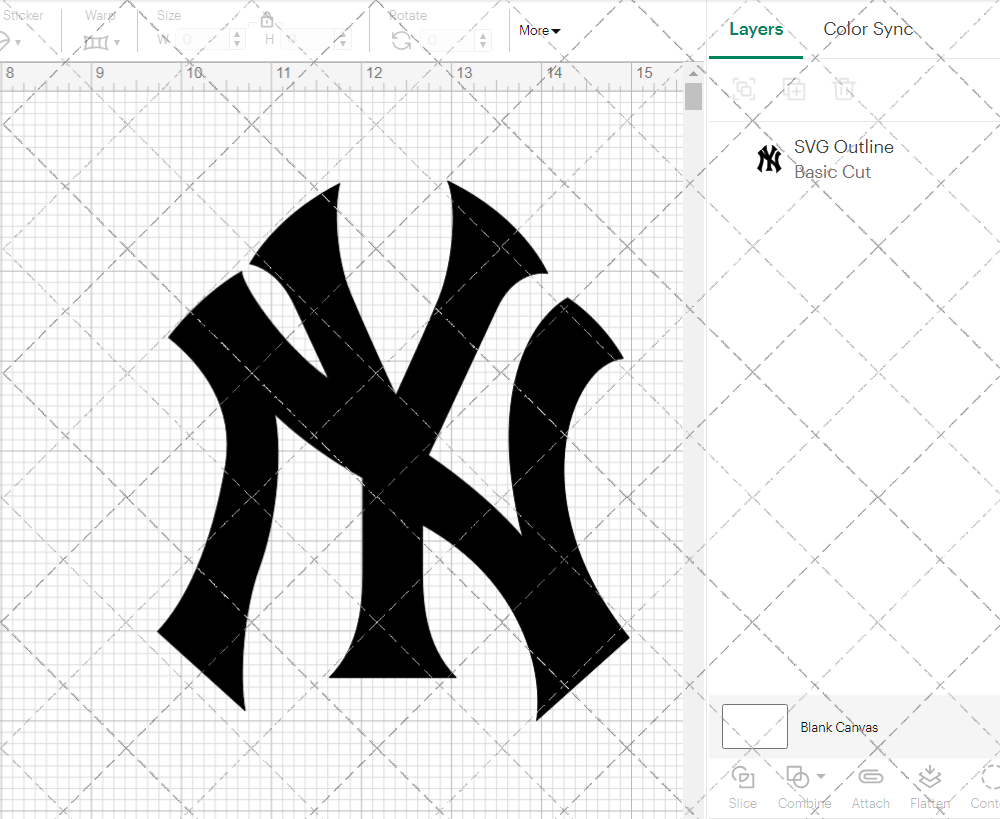Switch to the Color Sync tab
The image size is (1000, 819).
tap(868, 29)
